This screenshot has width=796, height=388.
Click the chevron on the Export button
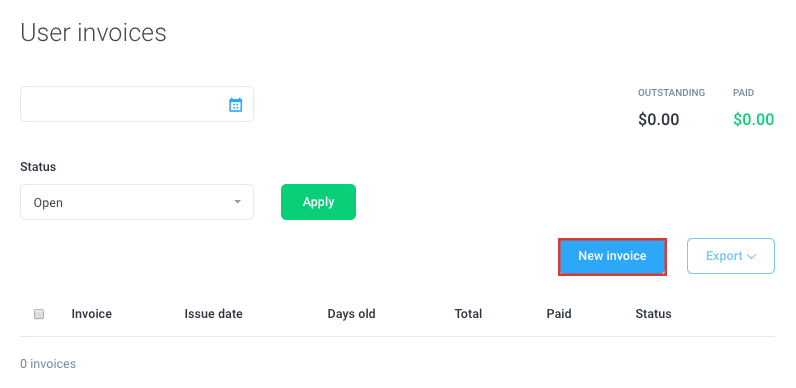[752, 256]
